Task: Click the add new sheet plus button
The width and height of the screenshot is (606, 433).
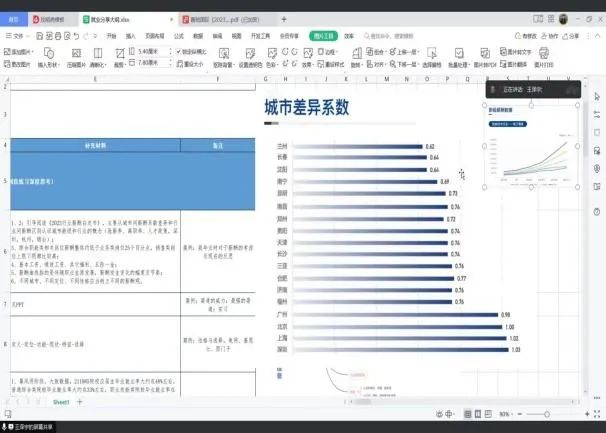Action: click(80, 401)
